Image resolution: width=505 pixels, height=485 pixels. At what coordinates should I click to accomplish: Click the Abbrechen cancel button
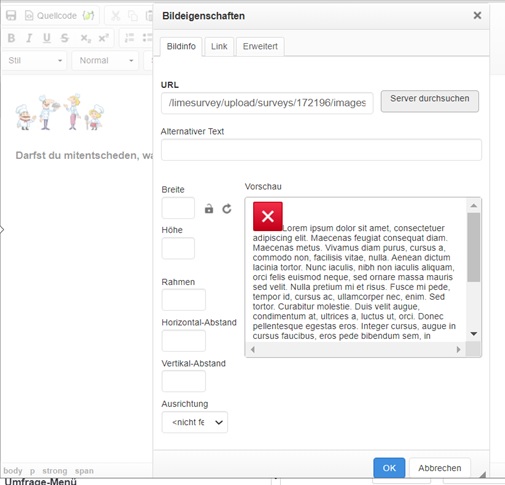point(440,468)
